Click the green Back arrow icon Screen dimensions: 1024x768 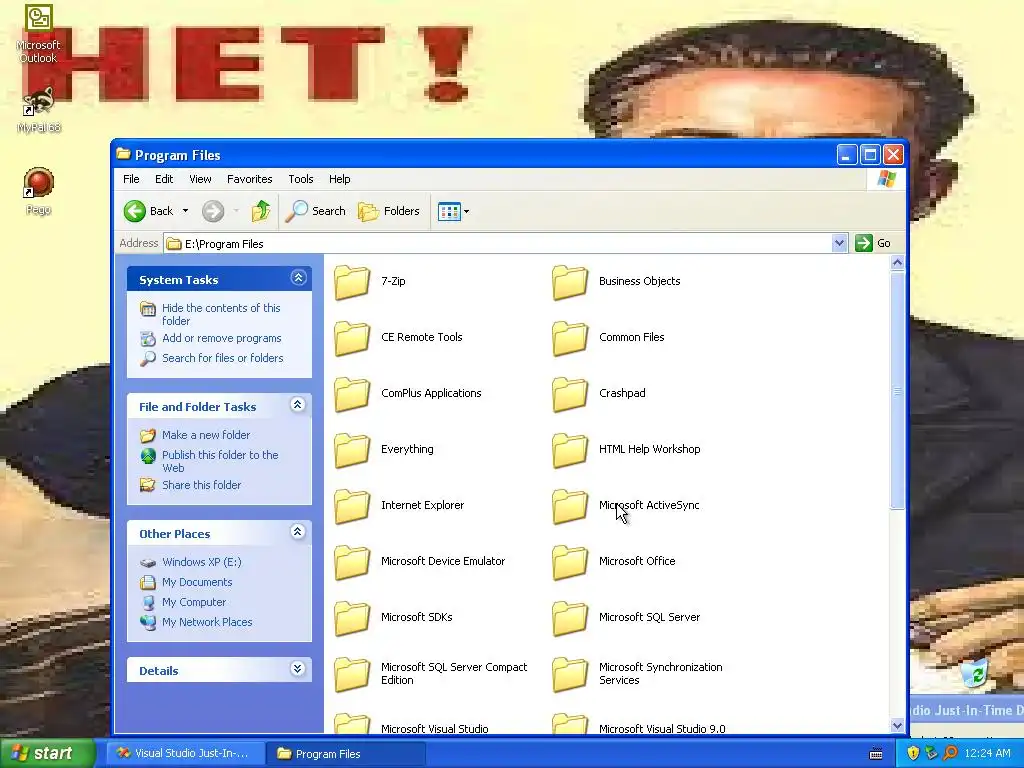click(x=135, y=211)
